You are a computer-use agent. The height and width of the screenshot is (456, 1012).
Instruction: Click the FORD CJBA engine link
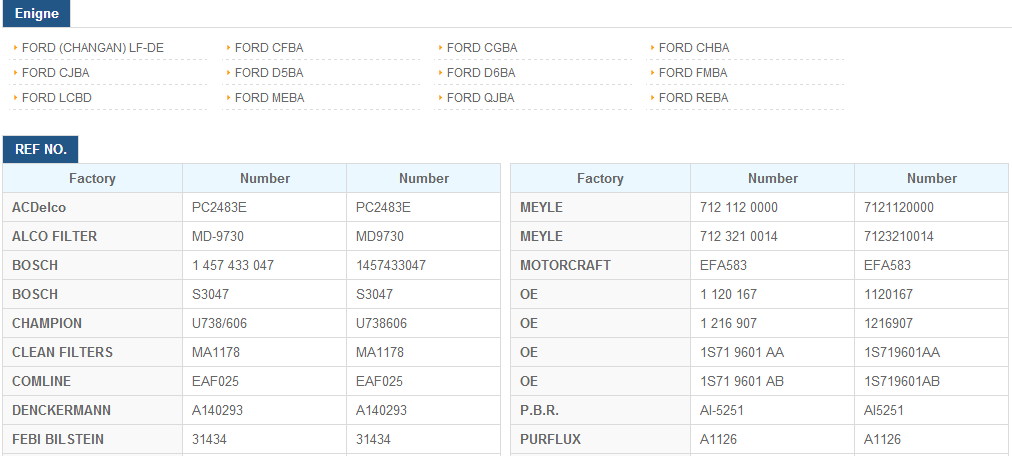click(56, 73)
